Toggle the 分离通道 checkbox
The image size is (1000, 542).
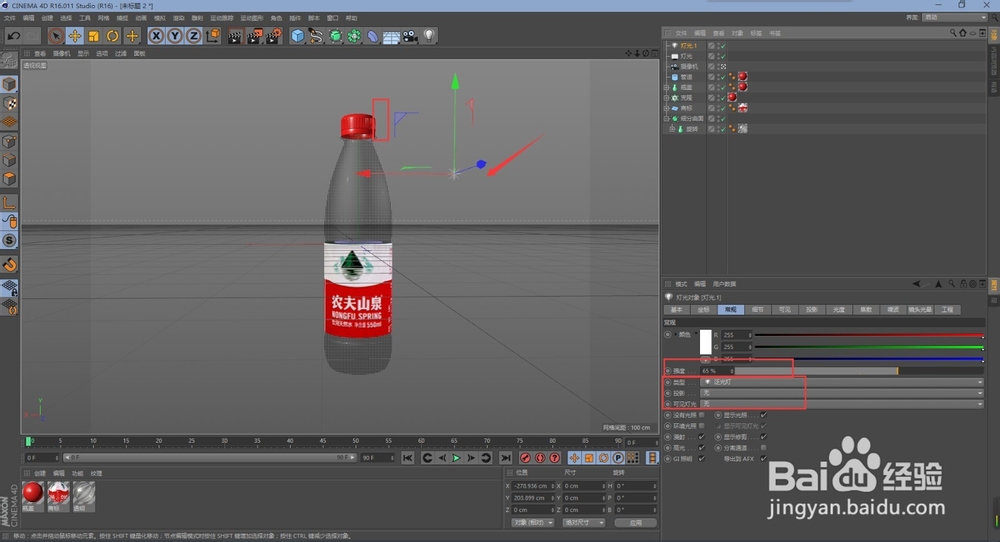coord(763,448)
